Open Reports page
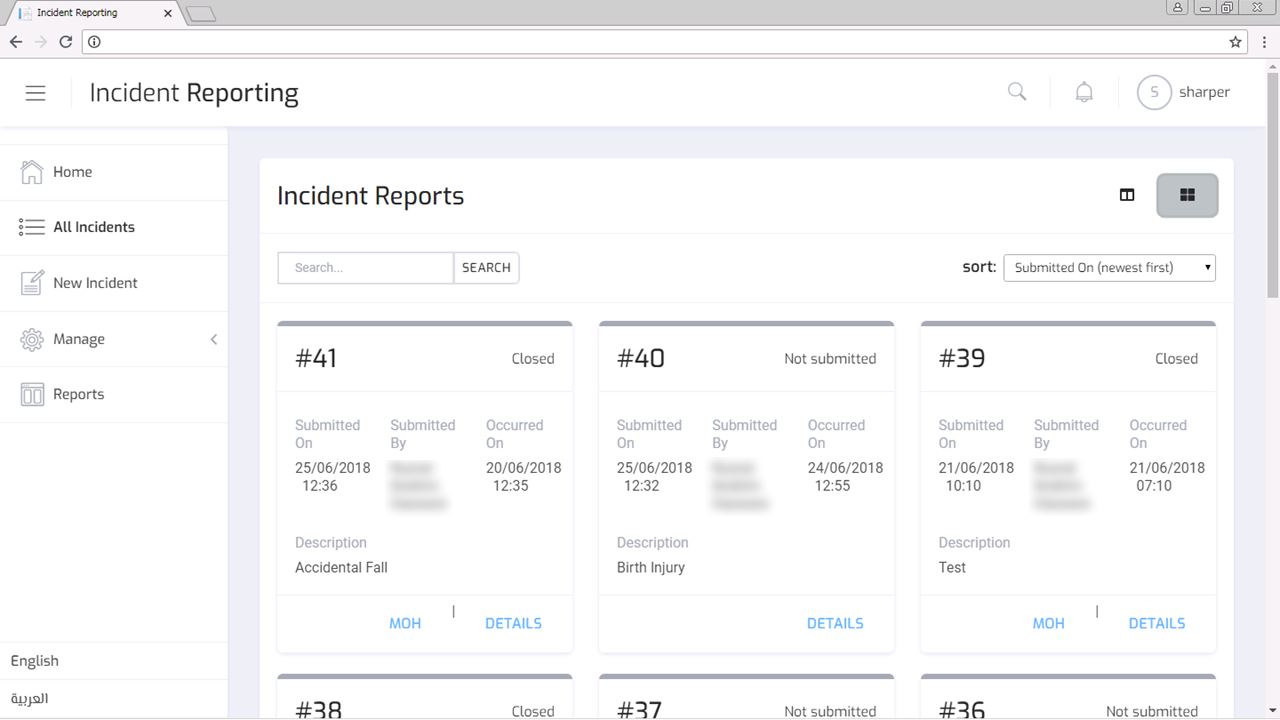1280x720 pixels. click(113, 394)
